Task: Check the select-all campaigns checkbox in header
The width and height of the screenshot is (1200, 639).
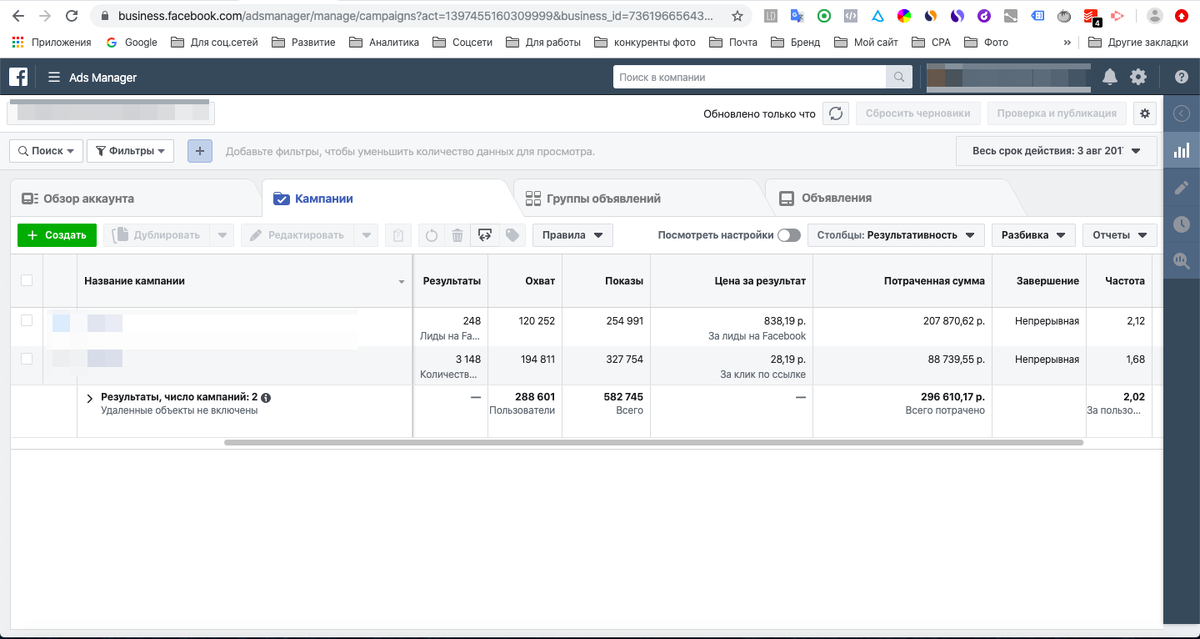Action: click(27, 281)
